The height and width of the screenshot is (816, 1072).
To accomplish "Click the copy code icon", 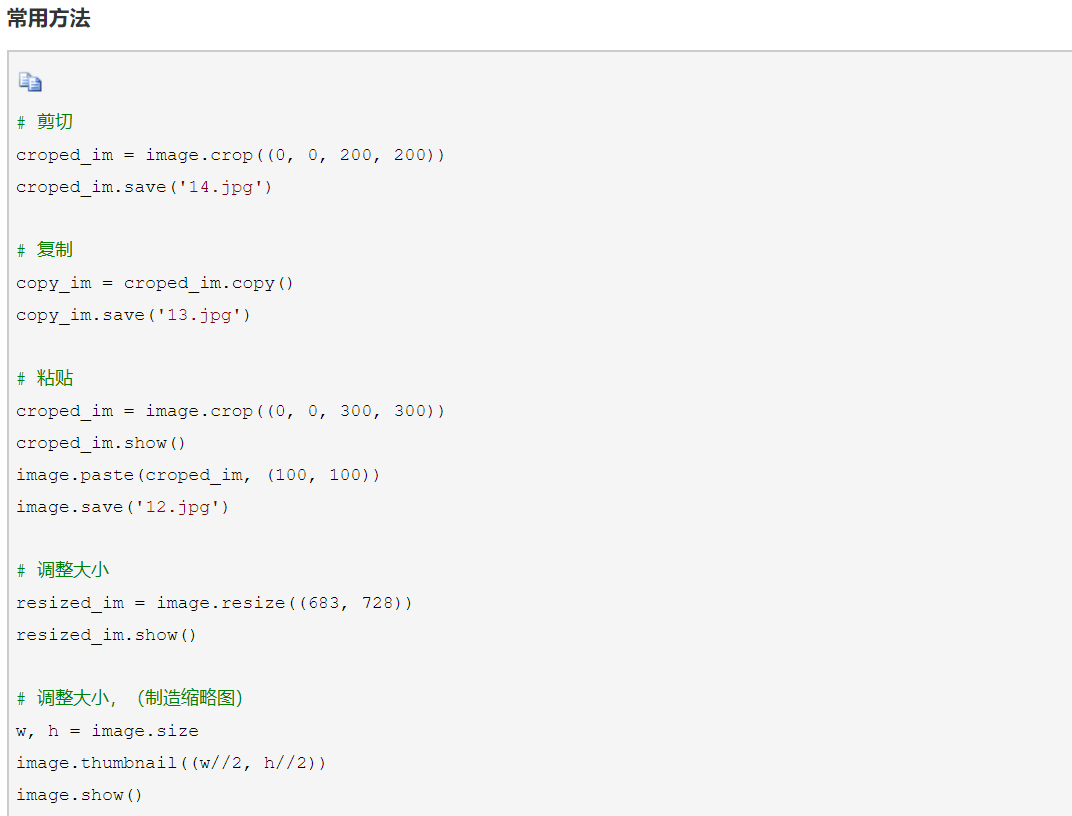I will 30,83.
